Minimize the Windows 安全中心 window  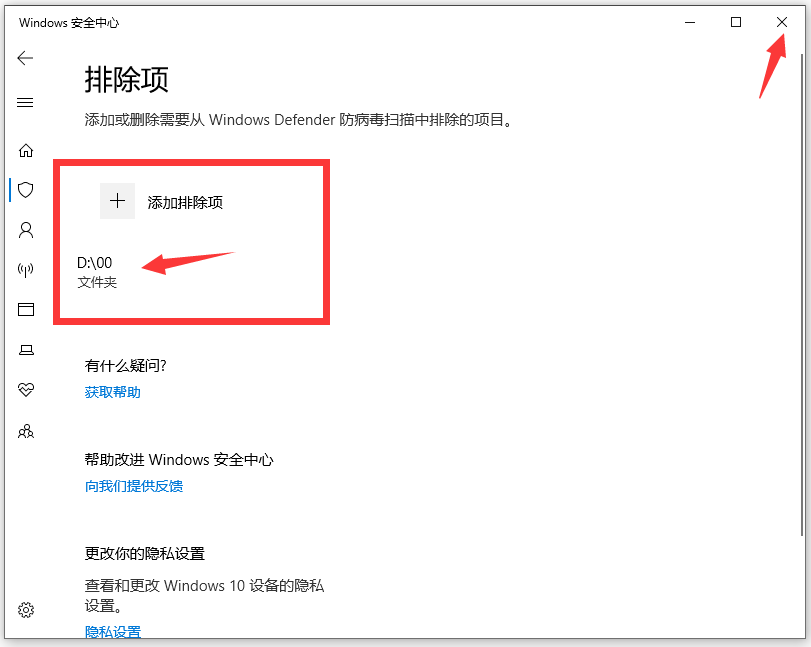(x=690, y=22)
